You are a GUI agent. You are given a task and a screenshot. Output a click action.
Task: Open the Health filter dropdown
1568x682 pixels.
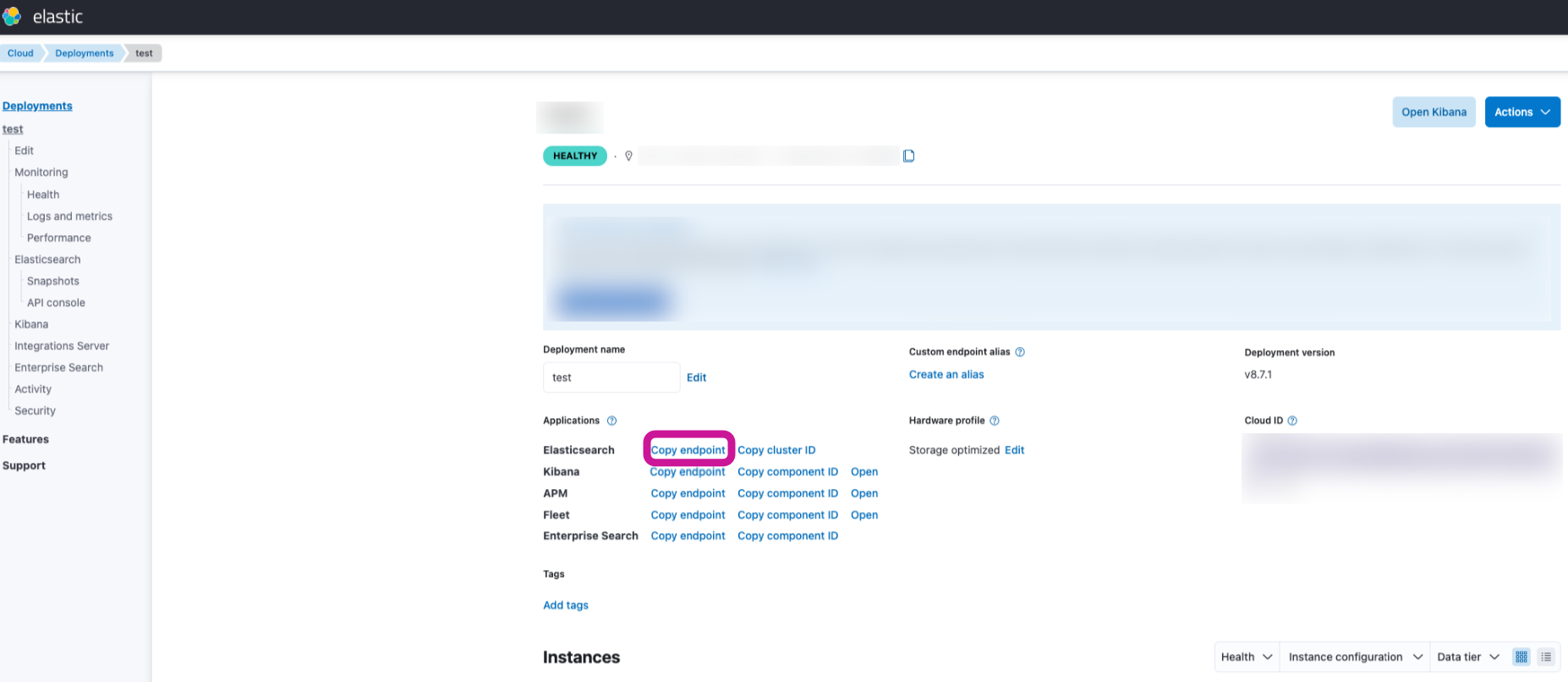click(x=1247, y=657)
